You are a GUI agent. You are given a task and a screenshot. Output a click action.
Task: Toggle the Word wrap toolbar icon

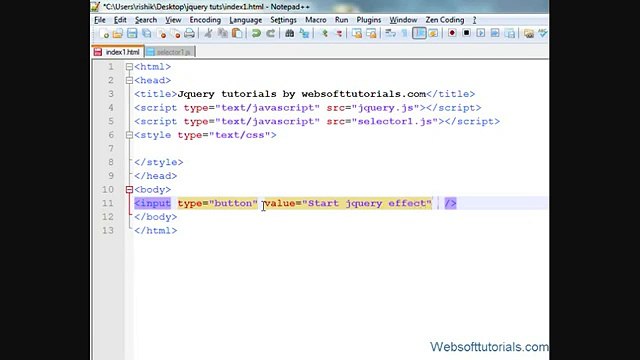click(390, 33)
